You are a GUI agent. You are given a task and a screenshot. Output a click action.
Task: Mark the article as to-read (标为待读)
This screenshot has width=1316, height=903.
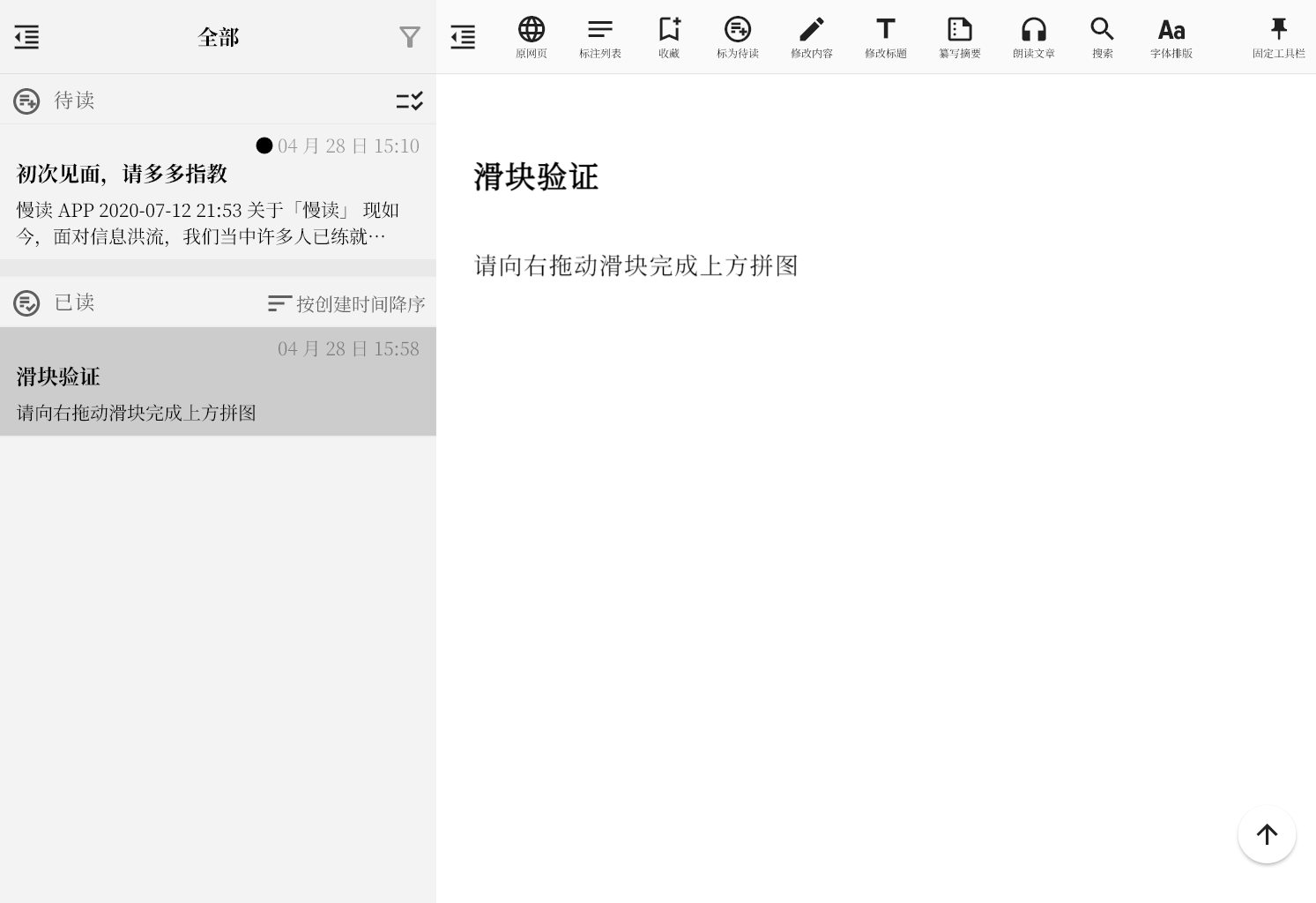click(738, 37)
